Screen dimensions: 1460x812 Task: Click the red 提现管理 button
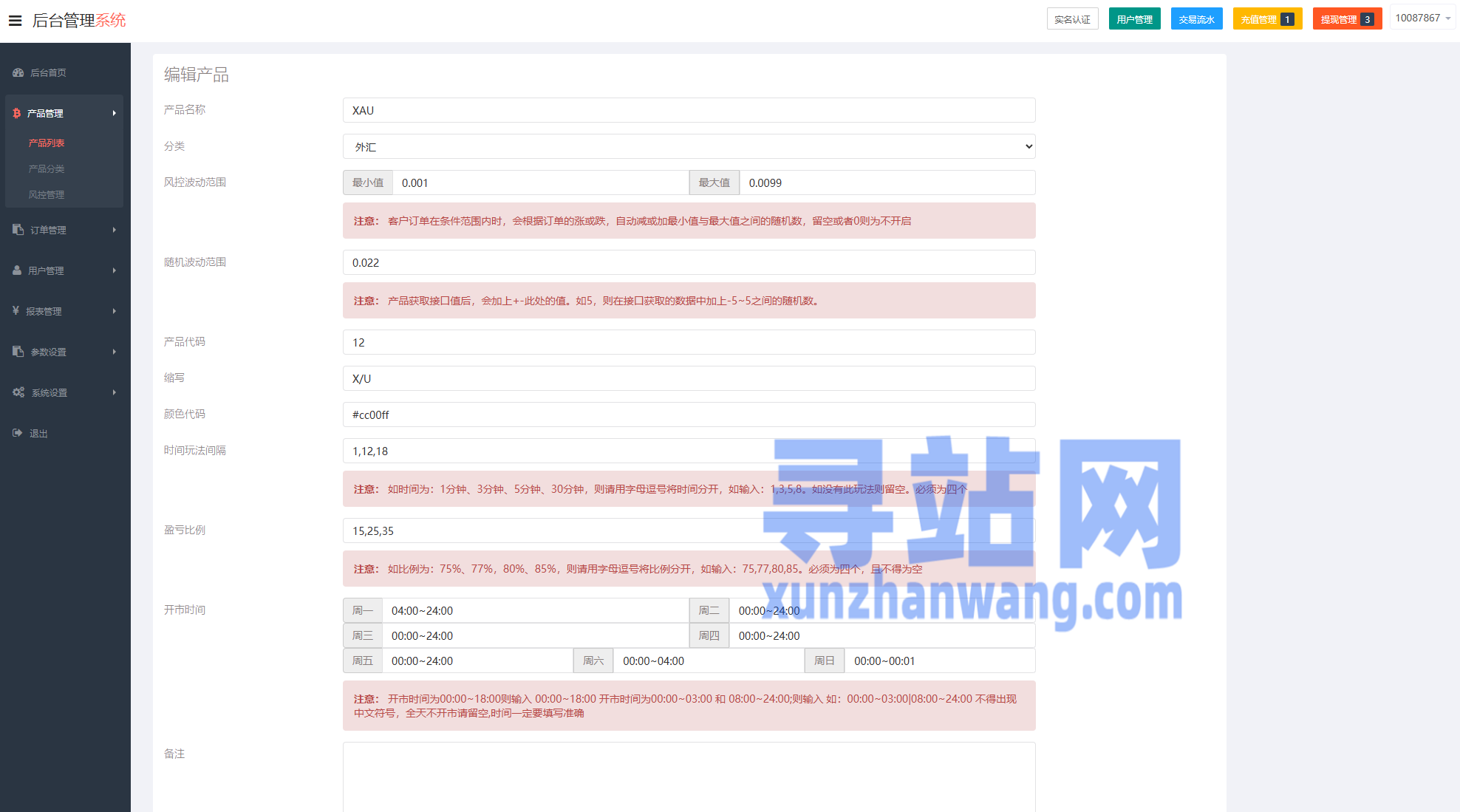(x=1346, y=19)
